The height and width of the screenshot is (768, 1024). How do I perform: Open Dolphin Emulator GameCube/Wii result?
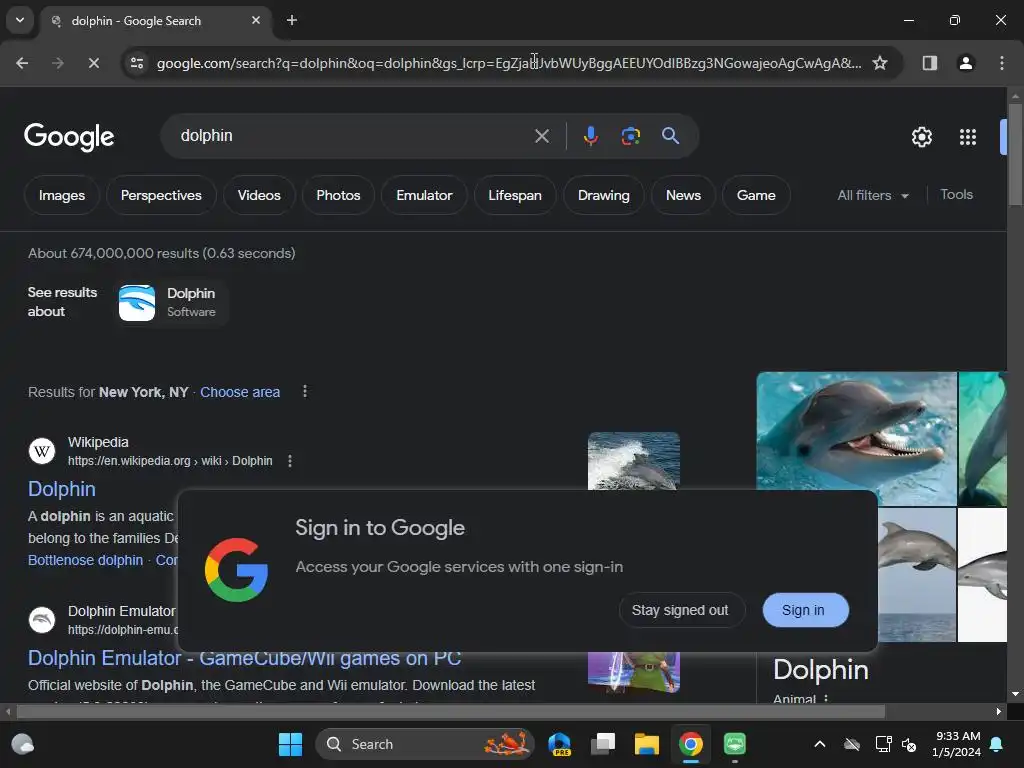pyautogui.click(x=244, y=658)
